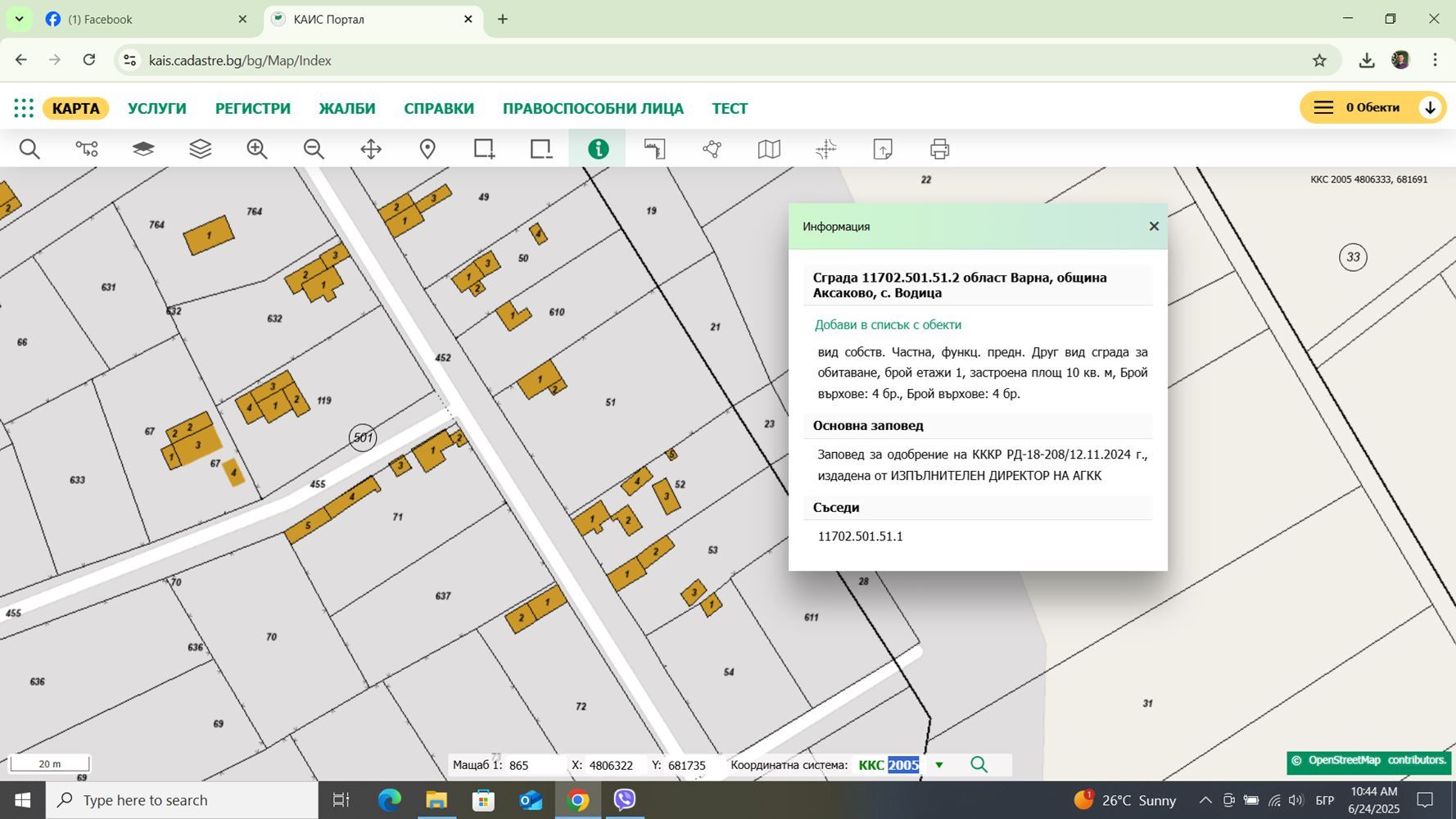The width and height of the screenshot is (1456, 819).
Task: Select neighbor 11702.501.51.1 text
Action: (x=860, y=536)
